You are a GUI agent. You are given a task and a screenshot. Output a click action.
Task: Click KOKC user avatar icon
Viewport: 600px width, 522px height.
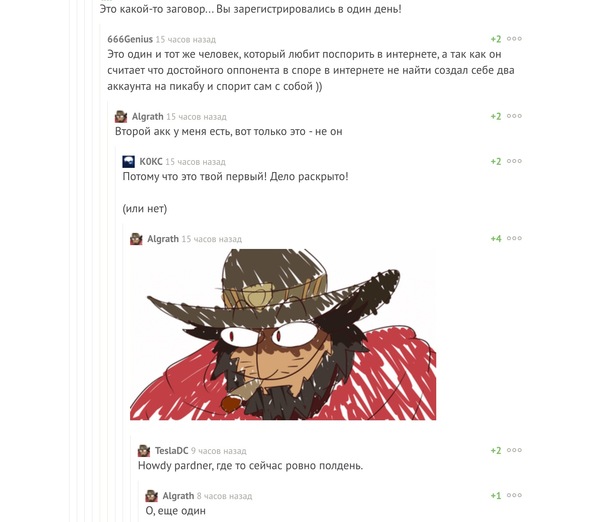click(x=129, y=161)
